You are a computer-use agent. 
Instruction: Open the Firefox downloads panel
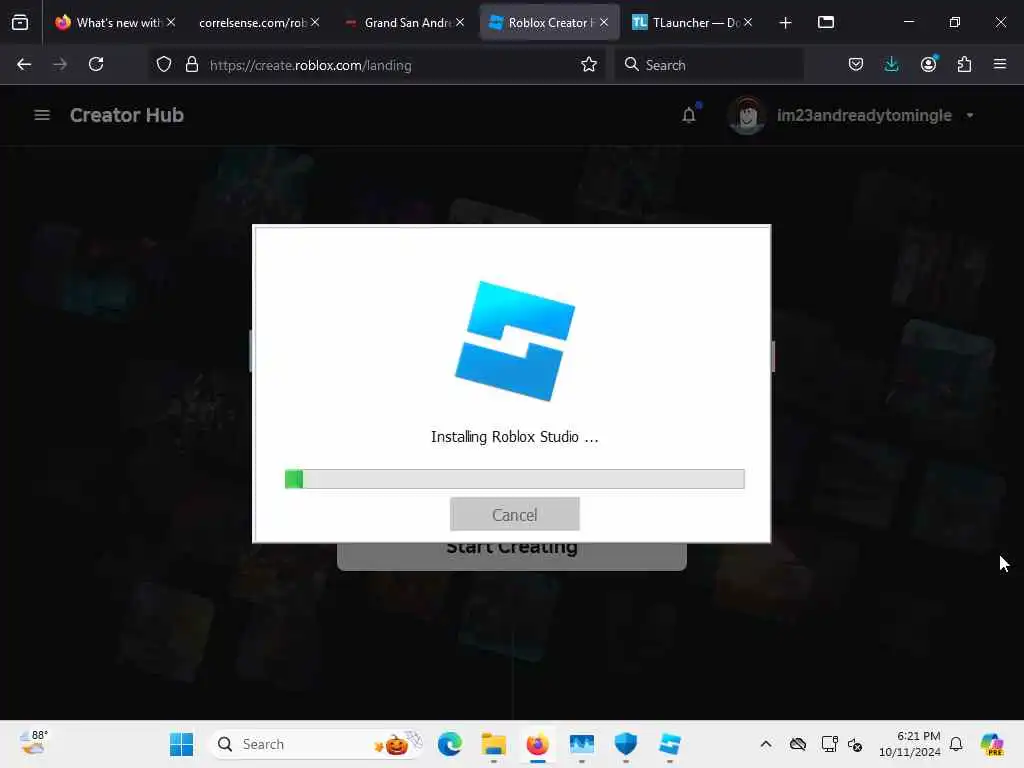click(x=891, y=64)
